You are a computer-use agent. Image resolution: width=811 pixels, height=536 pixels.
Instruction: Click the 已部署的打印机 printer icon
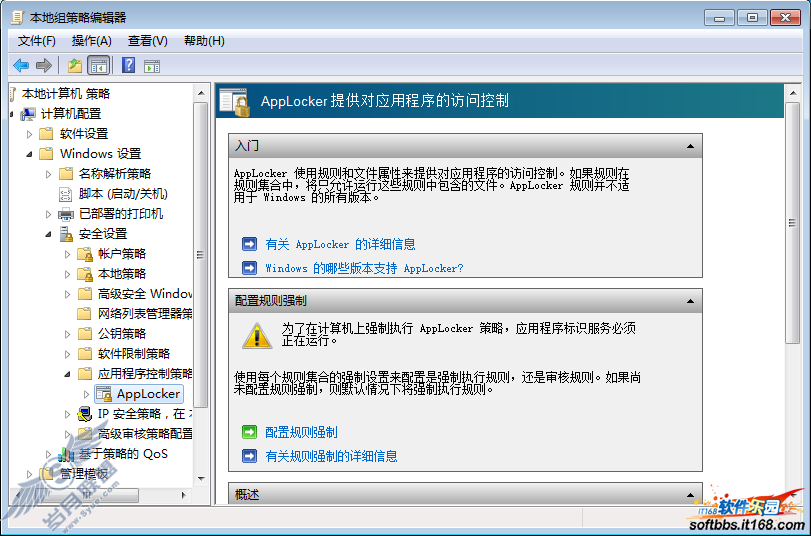66,214
